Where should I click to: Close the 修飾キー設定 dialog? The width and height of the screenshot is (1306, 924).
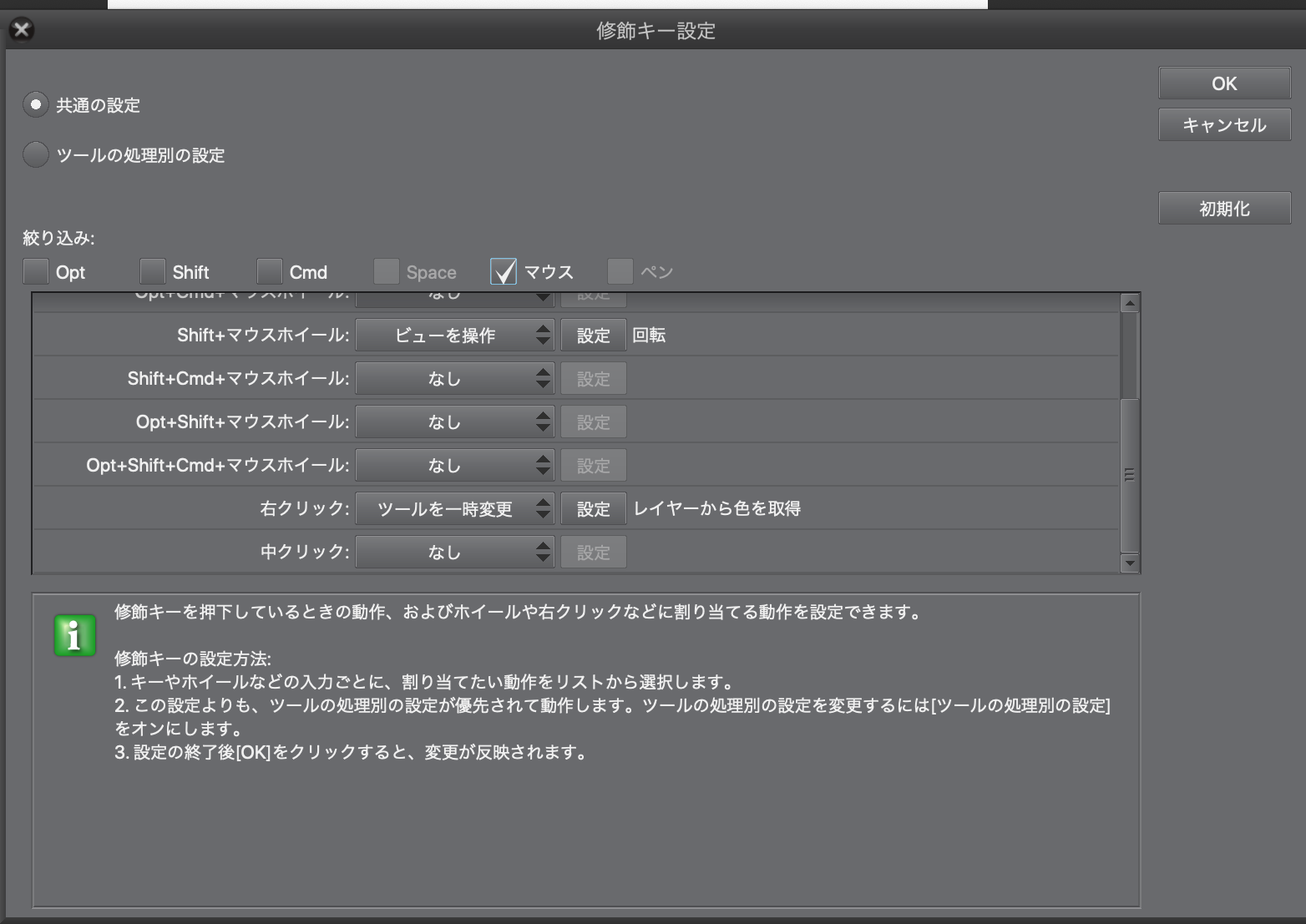coord(22,30)
